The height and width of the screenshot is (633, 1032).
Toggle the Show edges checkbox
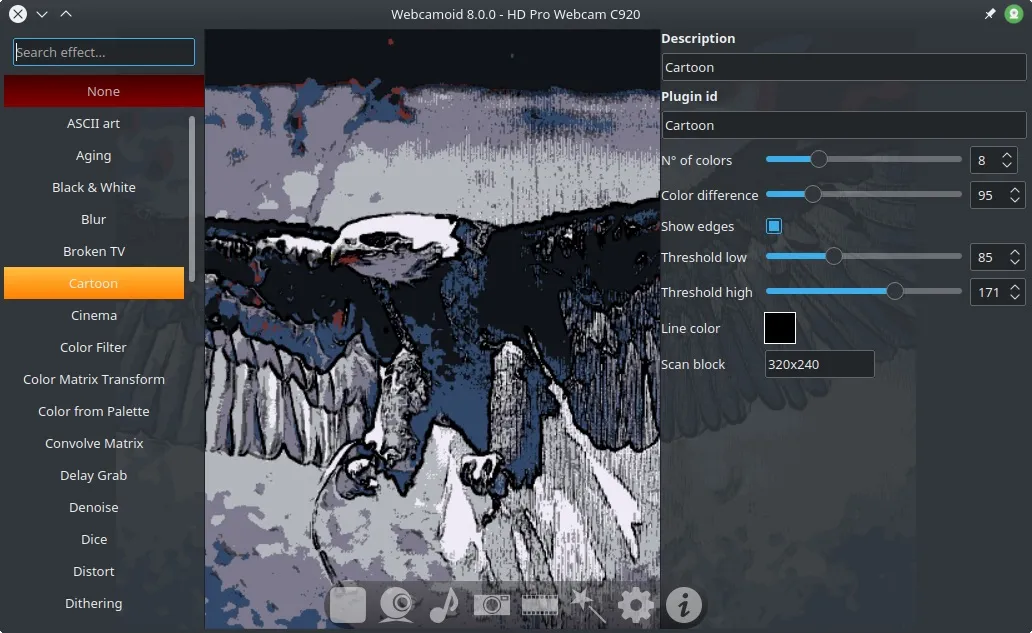click(773, 226)
